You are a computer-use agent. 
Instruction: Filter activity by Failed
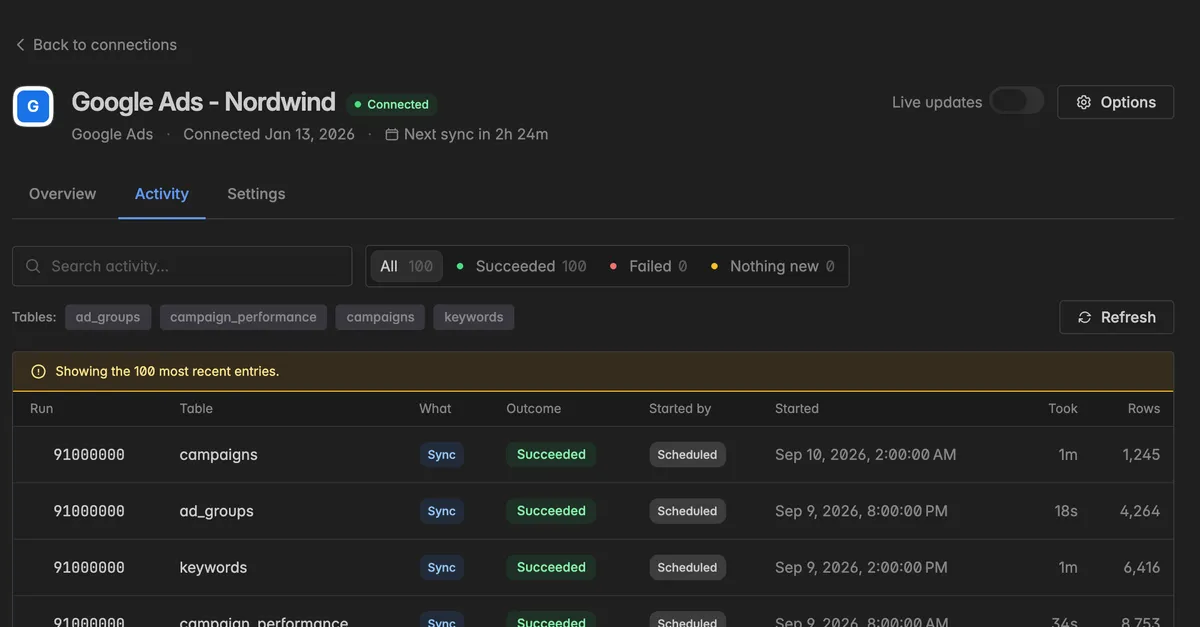(x=649, y=266)
